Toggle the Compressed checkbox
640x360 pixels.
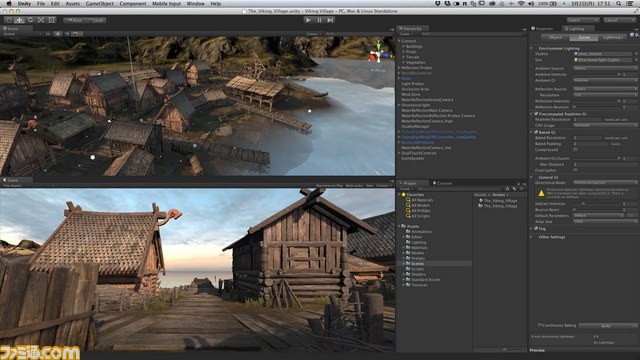575,150
